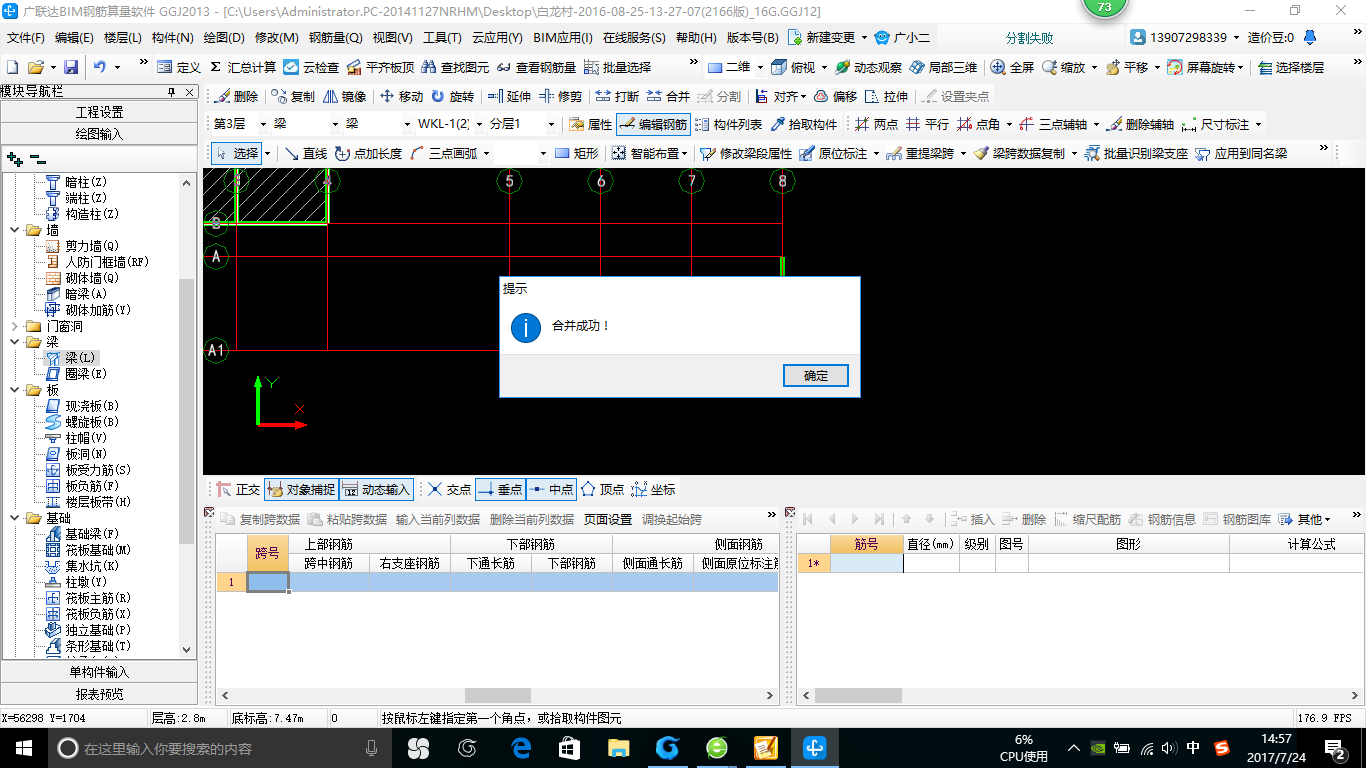This screenshot has width=1366, height=768.
Task: Open the Windows Start menu
Action: [x=23, y=748]
